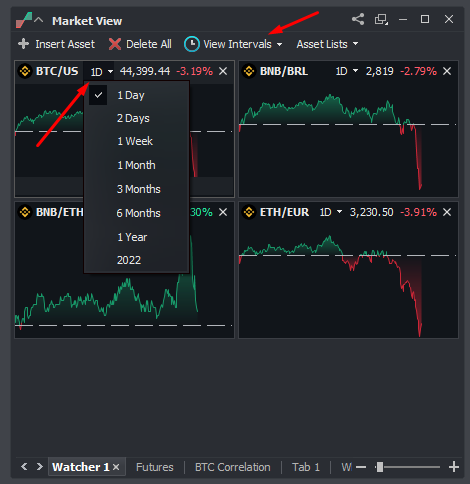The width and height of the screenshot is (470, 484).
Task: Show next tabs with right arrow
Action: [x=40, y=466]
